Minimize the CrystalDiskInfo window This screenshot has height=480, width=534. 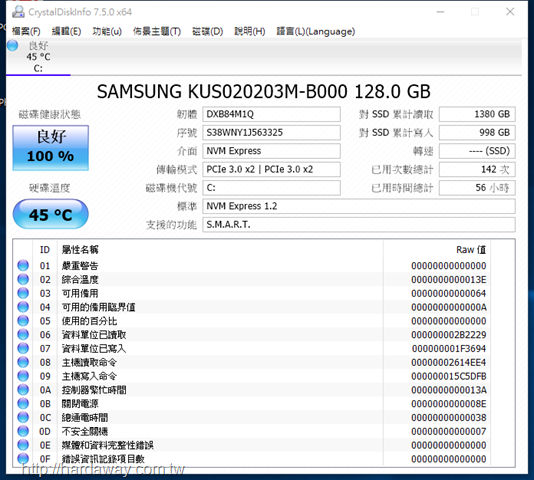[440, 12]
